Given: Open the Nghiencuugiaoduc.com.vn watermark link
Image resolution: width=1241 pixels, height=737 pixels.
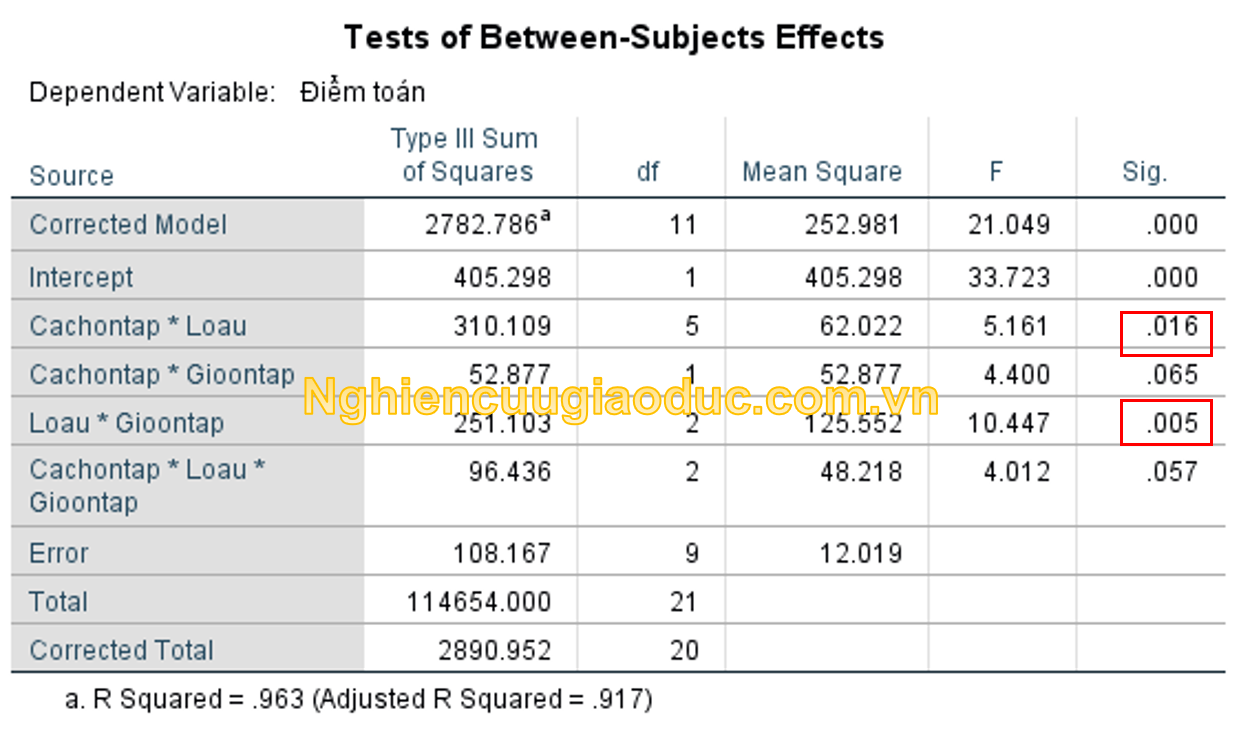Looking at the screenshot, I should tap(620, 399).
